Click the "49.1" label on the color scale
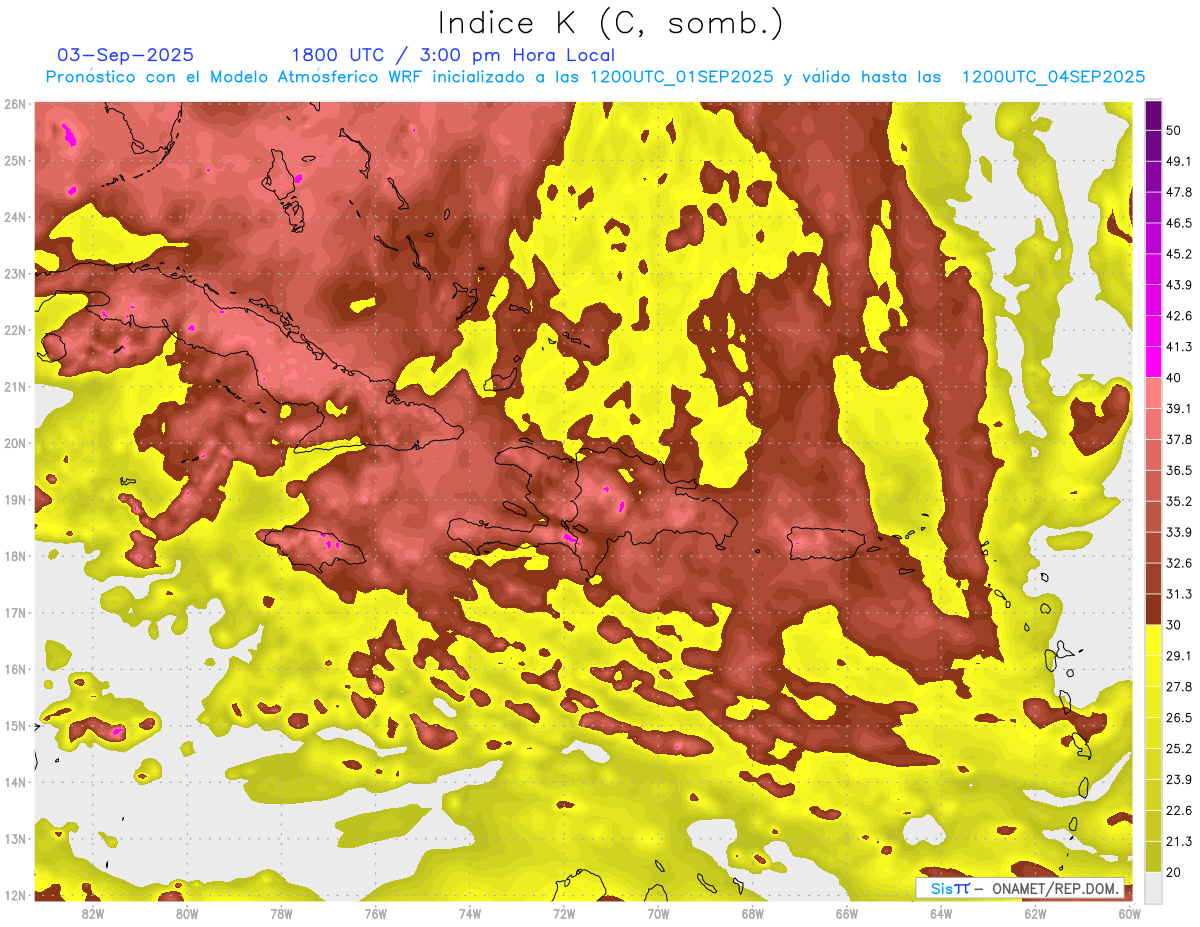 click(x=1179, y=162)
